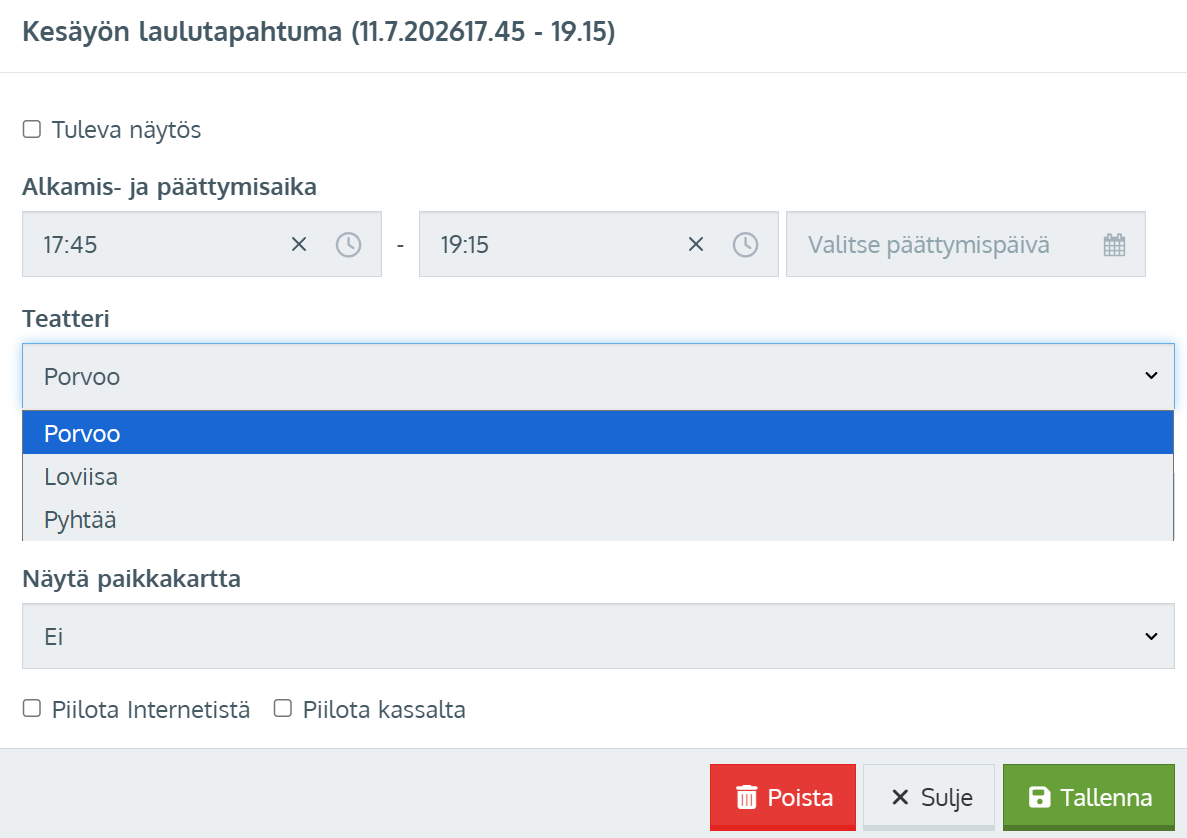
Task: Click X icon on Sulje button
Action: coord(900,797)
